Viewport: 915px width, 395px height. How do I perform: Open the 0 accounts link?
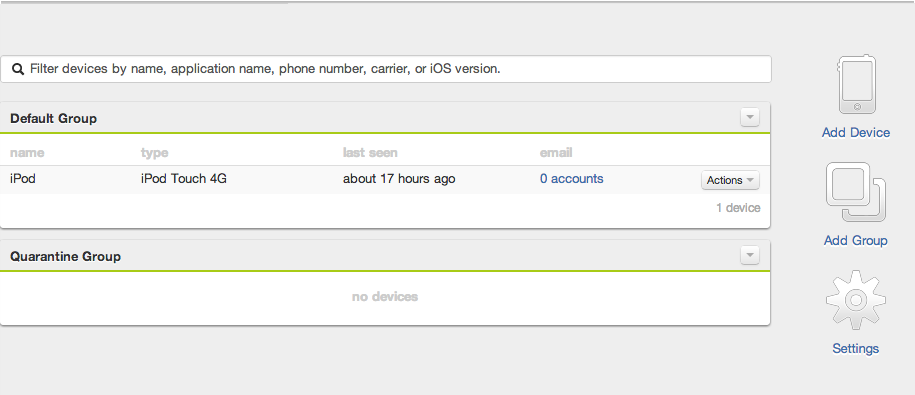pyautogui.click(x=571, y=179)
